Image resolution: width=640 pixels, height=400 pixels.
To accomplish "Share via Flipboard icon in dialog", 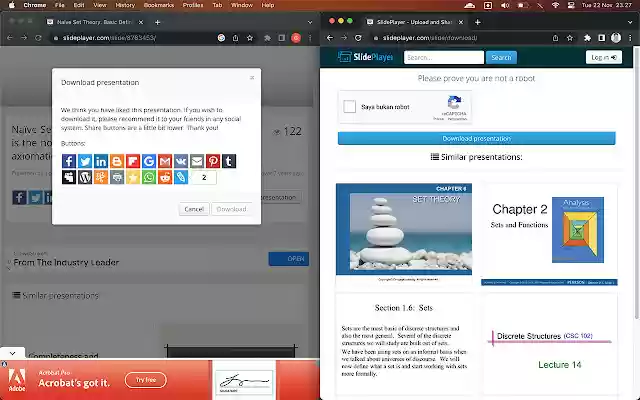I will [133, 161].
